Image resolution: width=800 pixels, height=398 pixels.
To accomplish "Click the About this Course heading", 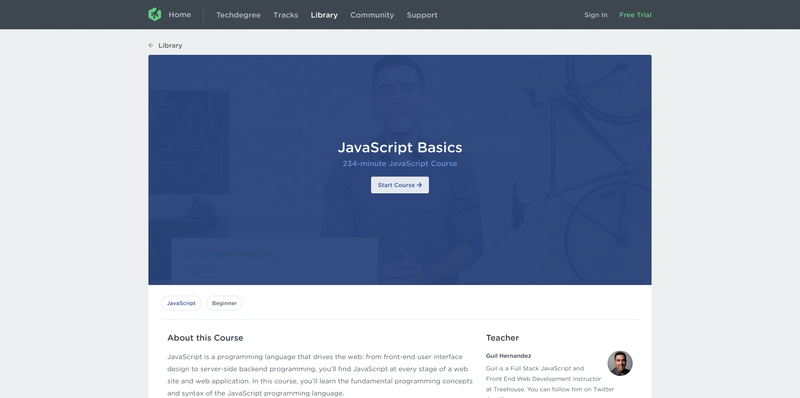I will [205, 338].
